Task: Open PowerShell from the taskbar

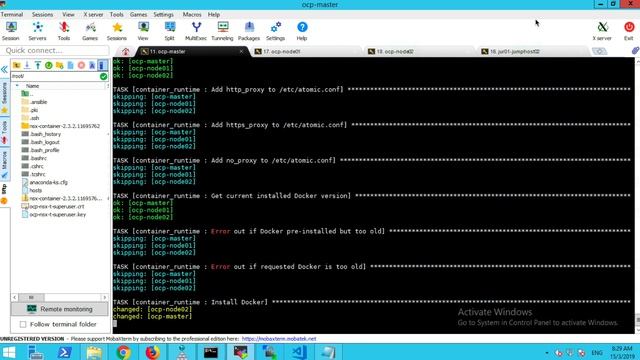Action: pos(64,352)
